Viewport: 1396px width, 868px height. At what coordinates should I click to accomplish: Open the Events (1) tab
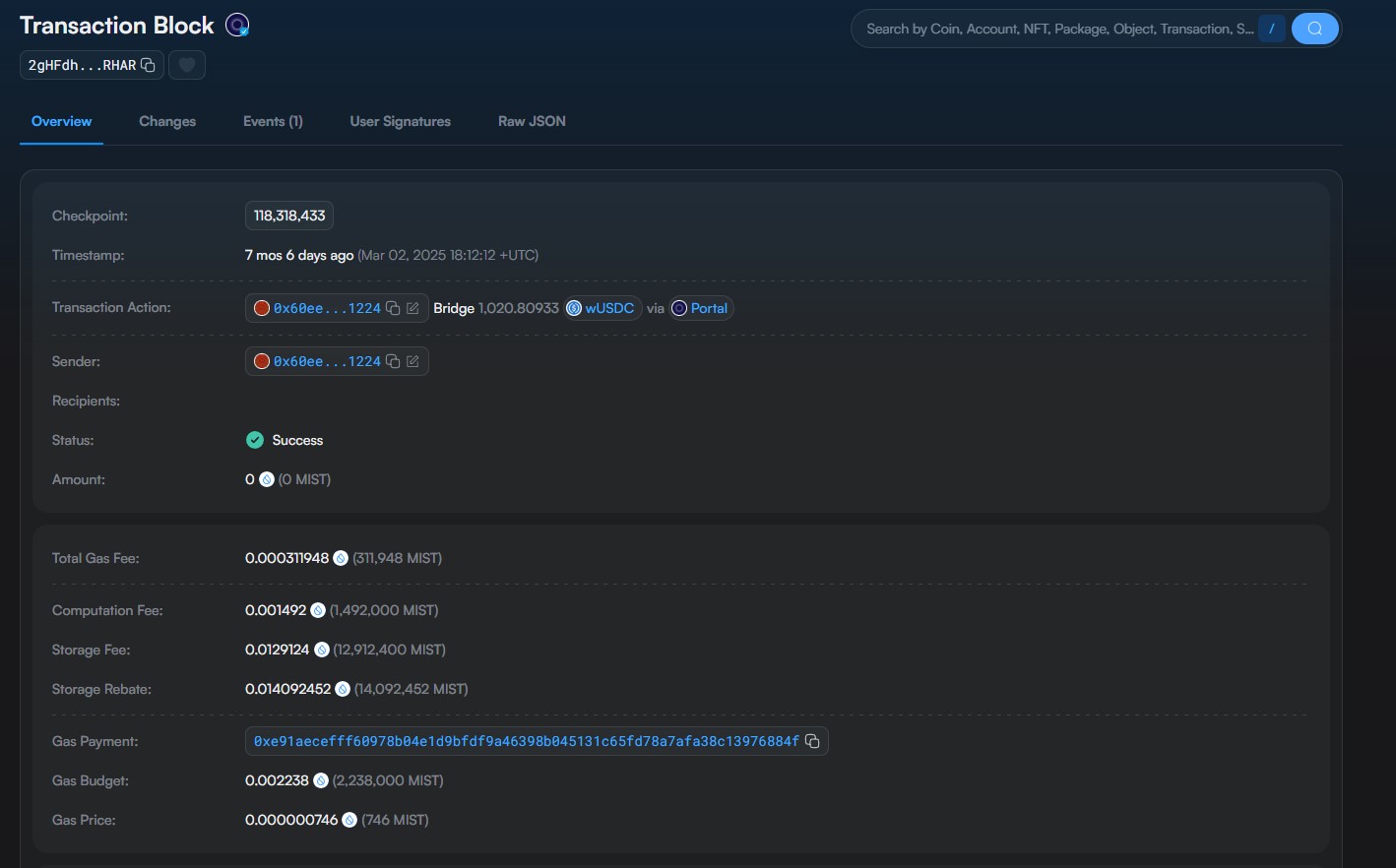pyautogui.click(x=273, y=121)
